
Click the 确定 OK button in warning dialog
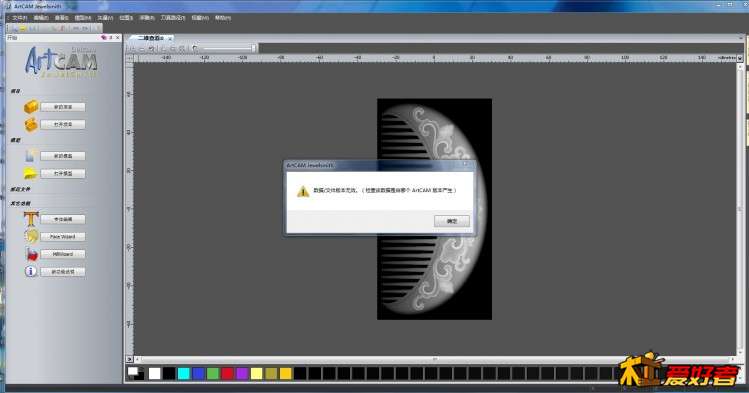coord(452,221)
